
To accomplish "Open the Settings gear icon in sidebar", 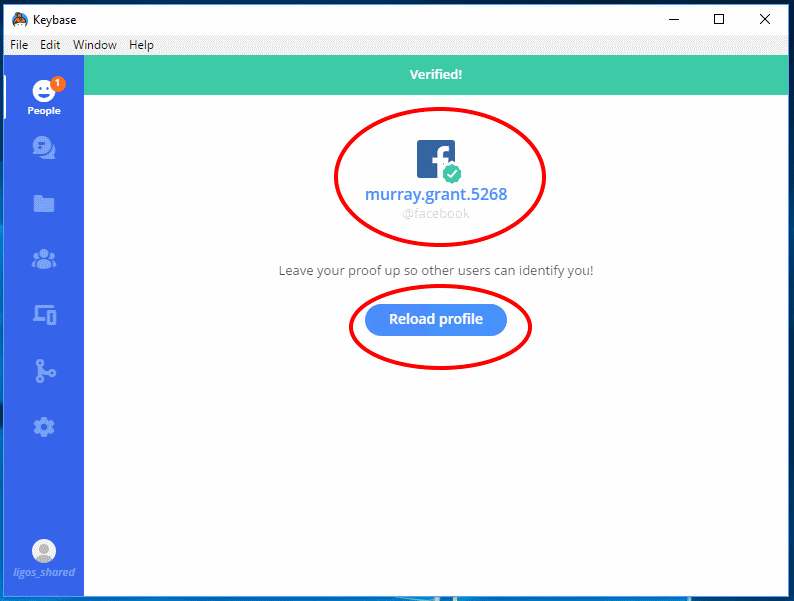I will [x=44, y=427].
